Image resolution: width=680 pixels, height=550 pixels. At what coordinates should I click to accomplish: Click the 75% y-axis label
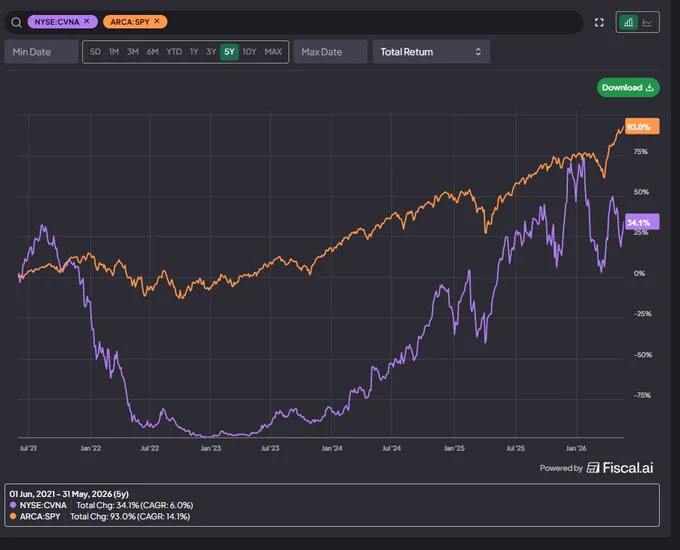641,151
